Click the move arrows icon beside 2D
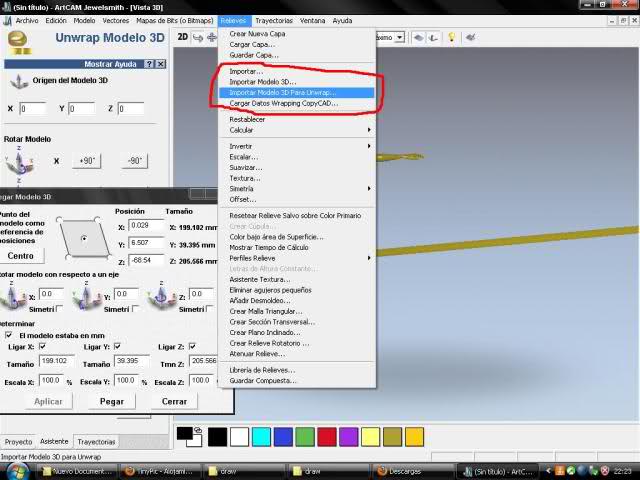640x480 pixels. 211,38
